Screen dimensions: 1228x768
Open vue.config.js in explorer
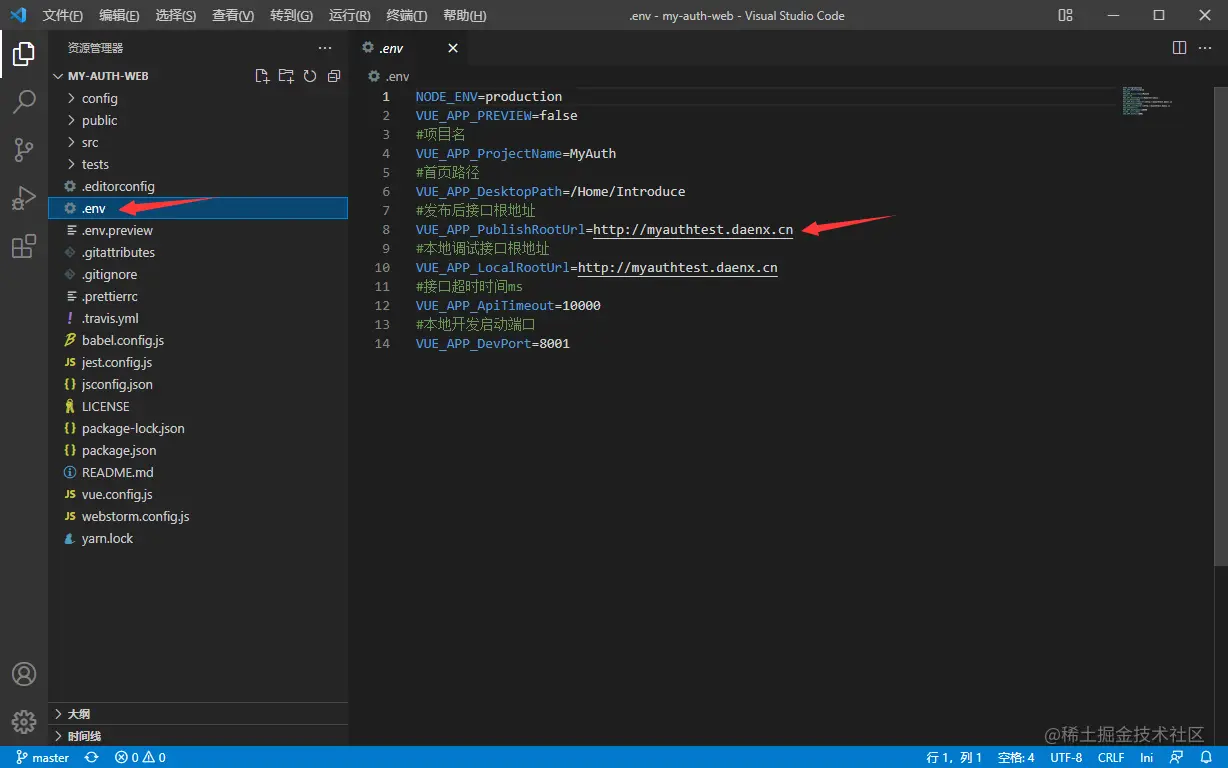(198, 494)
